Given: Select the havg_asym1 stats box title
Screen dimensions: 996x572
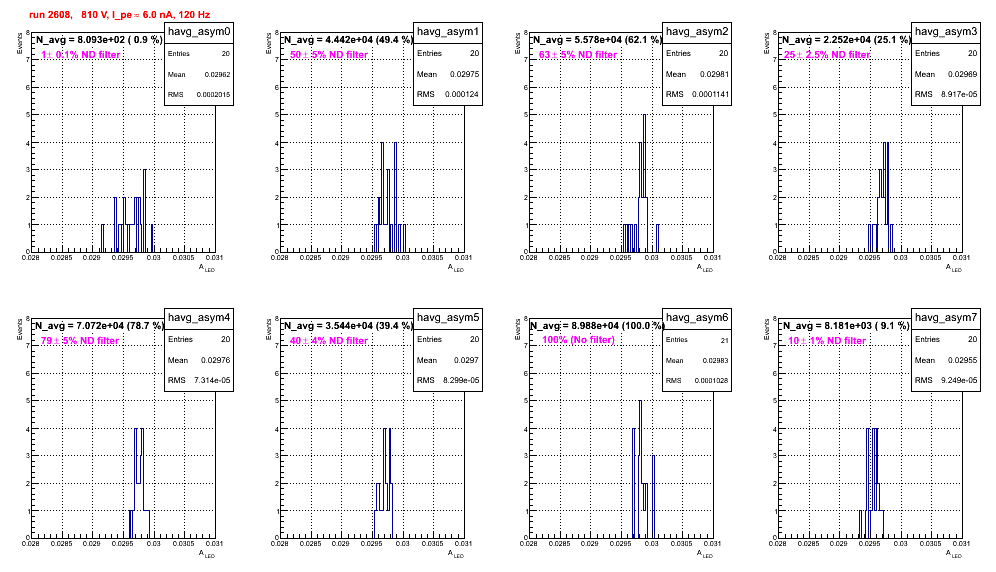Looking at the screenshot, I should (448, 32).
